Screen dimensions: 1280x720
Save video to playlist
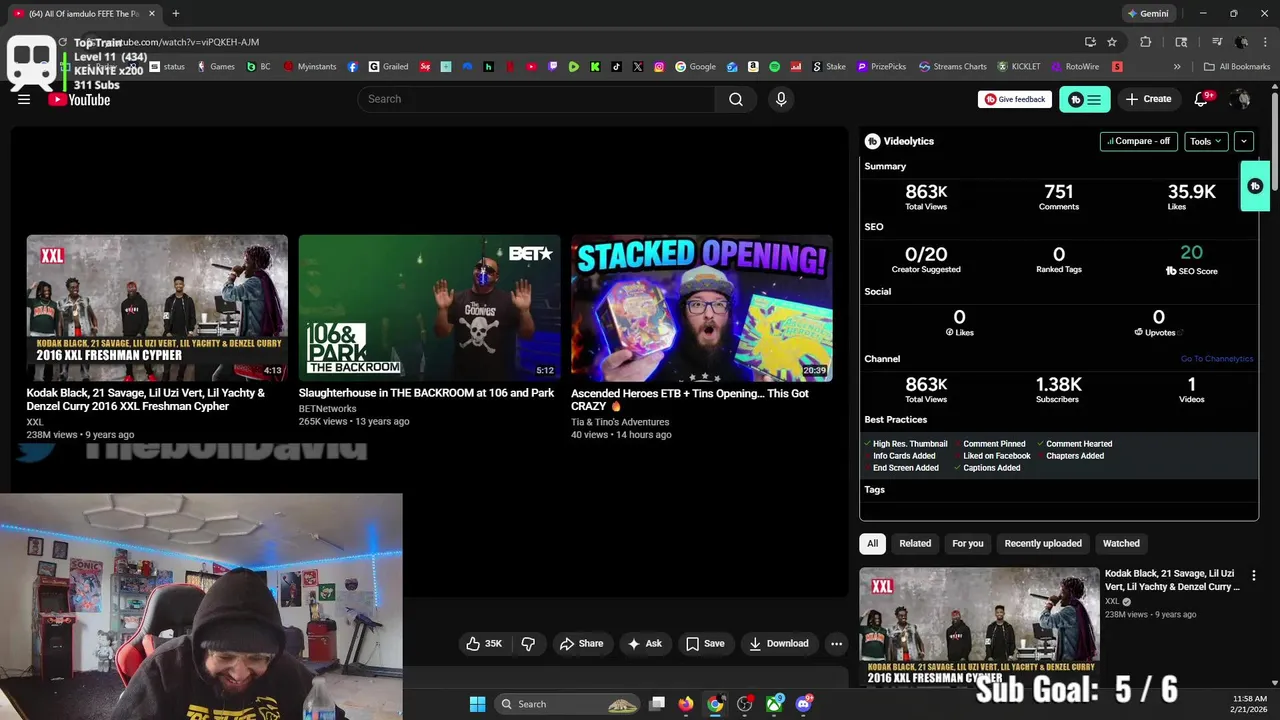pos(705,644)
